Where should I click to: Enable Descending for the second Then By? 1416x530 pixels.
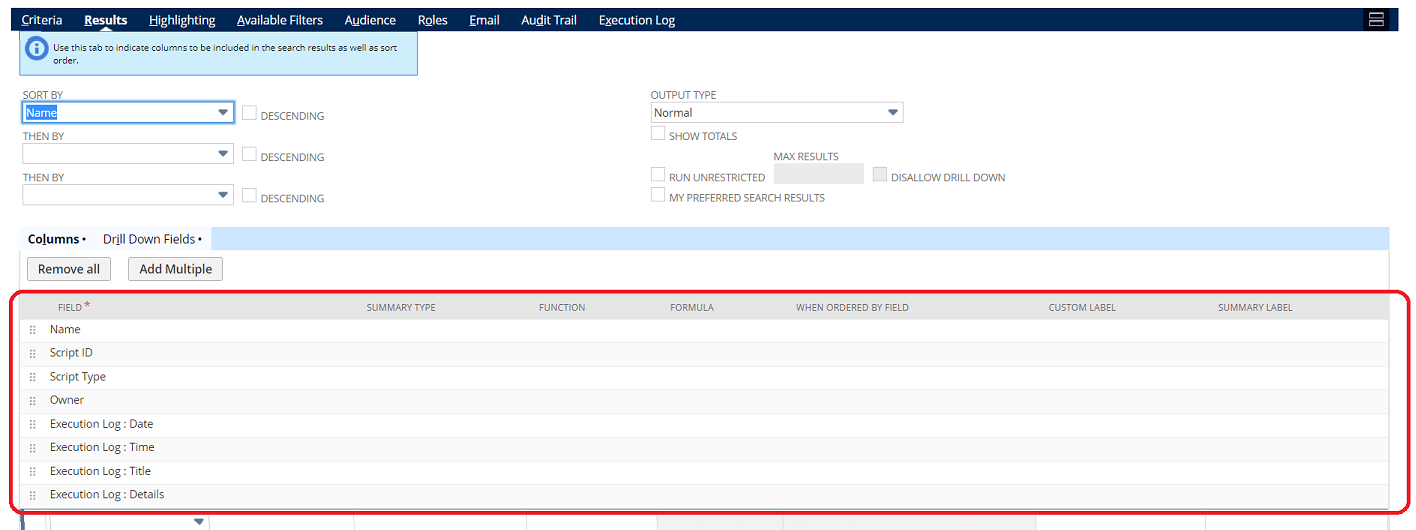pyautogui.click(x=249, y=195)
